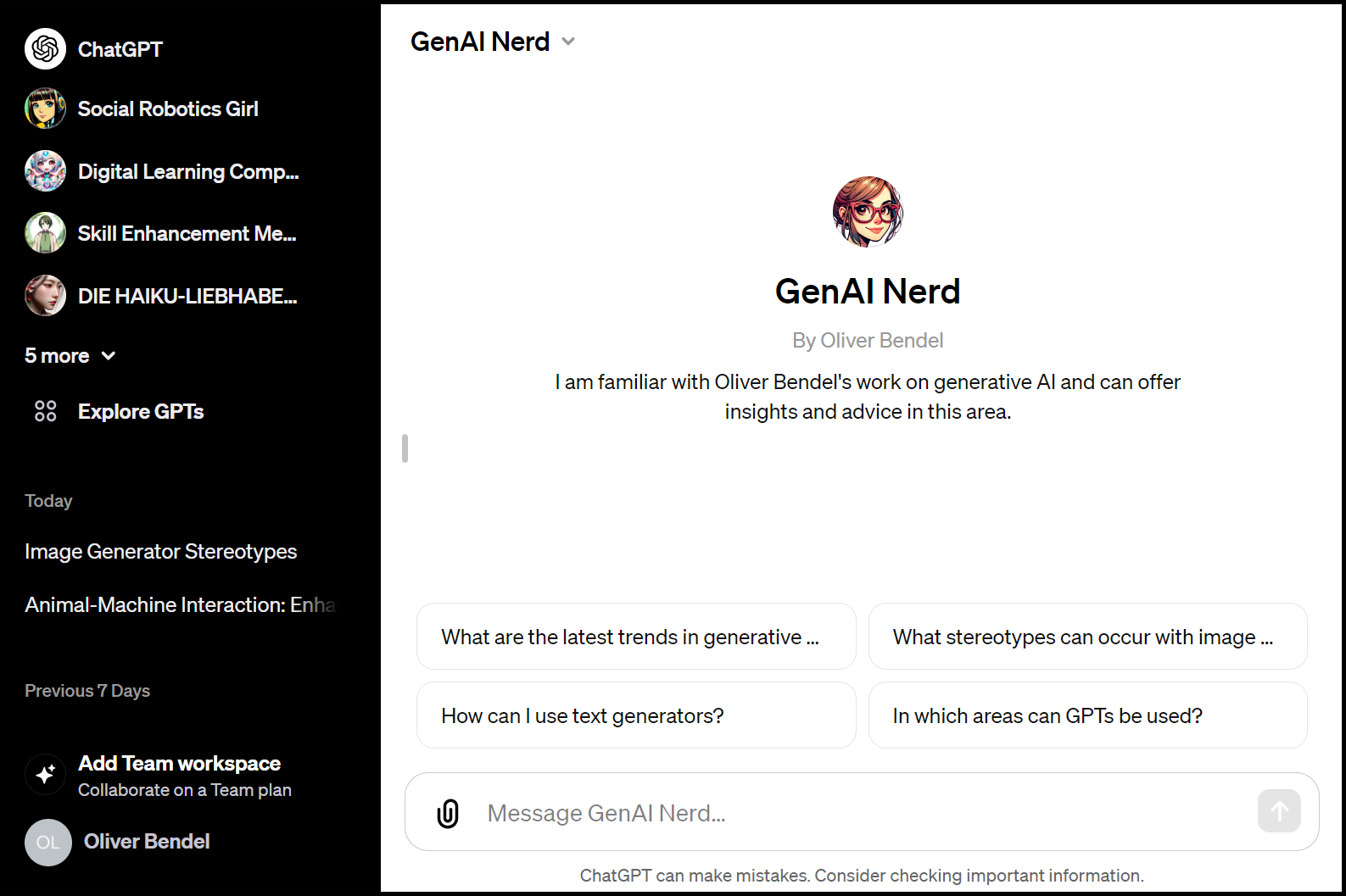
Task: Attach a file with paperclip icon
Action: (x=448, y=813)
